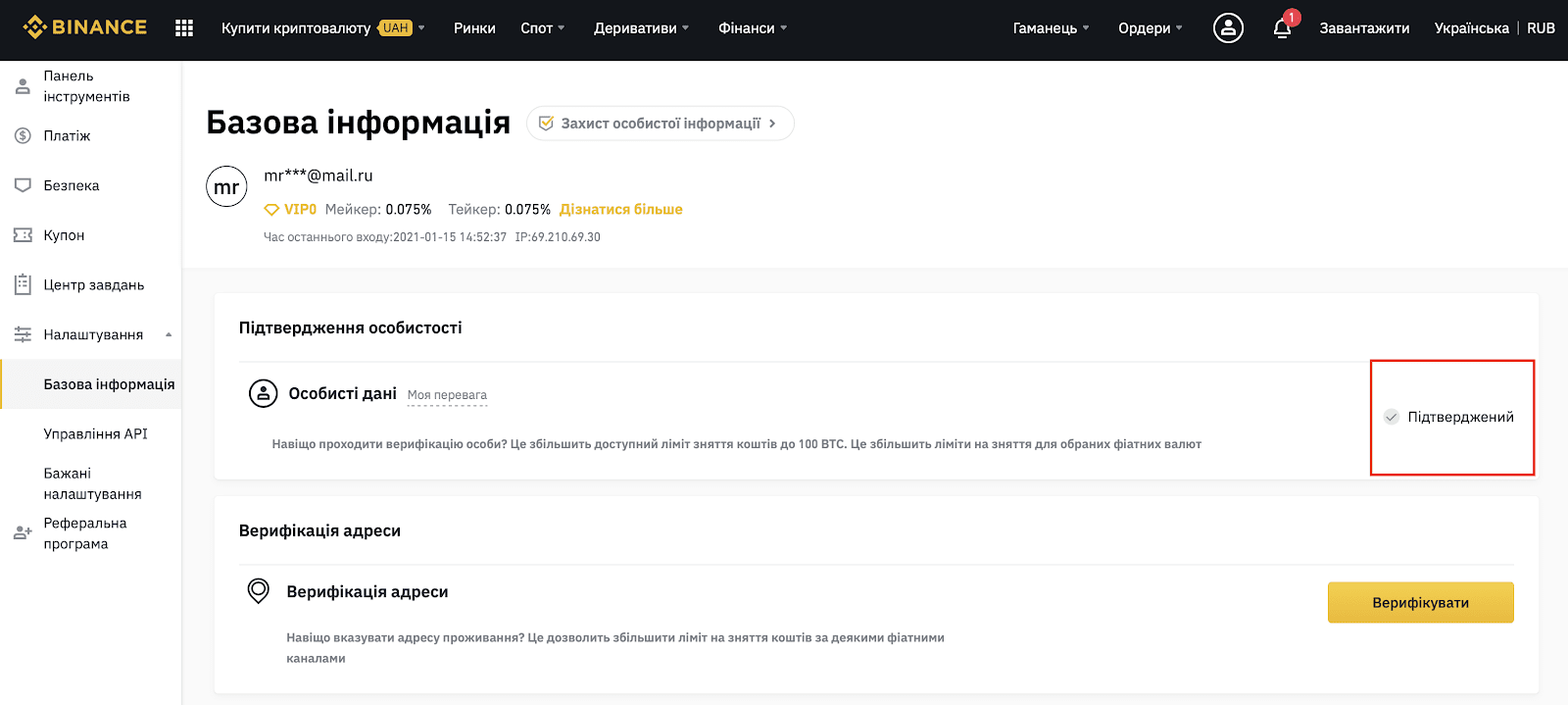
Task: Click the Платіж dollar icon
Action: coord(23,135)
